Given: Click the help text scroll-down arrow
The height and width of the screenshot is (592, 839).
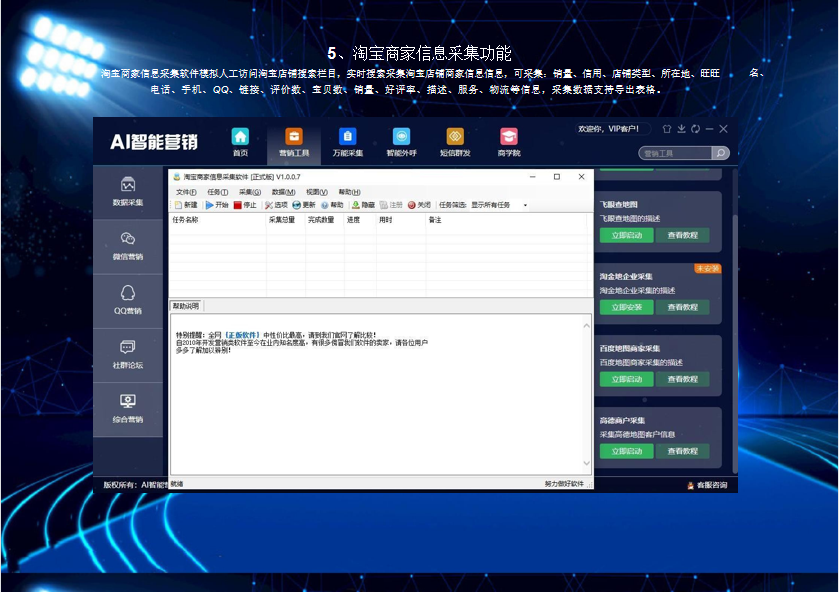Looking at the screenshot, I should tap(586, 464).
